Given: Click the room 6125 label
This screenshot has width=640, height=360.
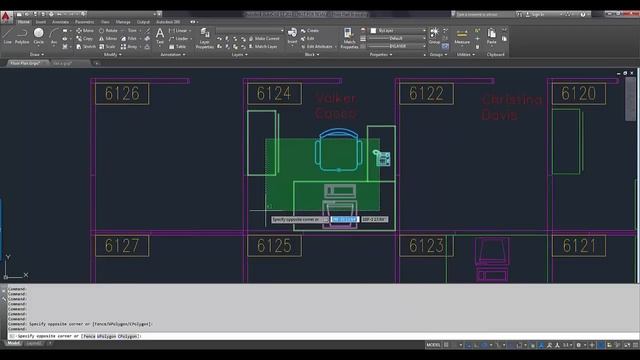Looking at the screenshot, I should click(274, 246).
